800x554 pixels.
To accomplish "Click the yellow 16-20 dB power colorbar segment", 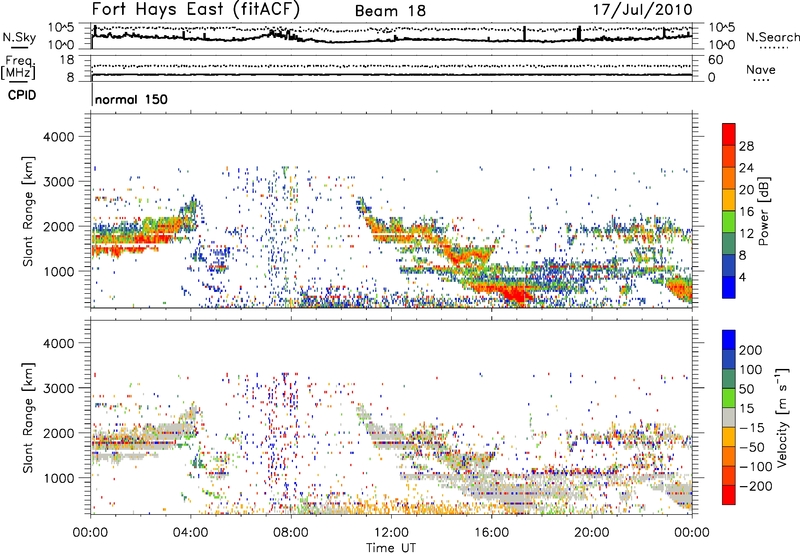I will click(x=729, y=200).
